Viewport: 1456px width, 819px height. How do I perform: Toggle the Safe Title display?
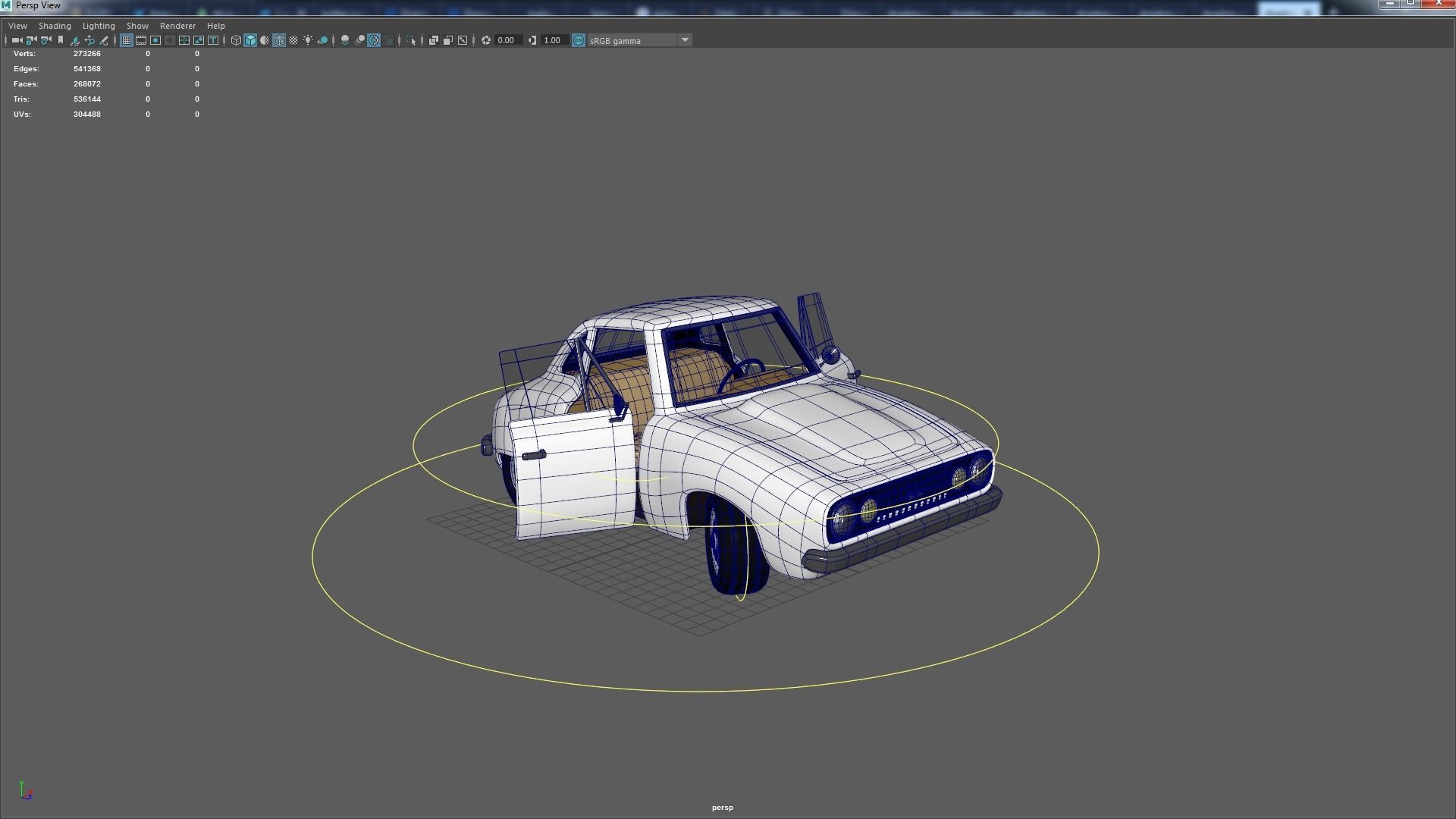coord(213,40)
